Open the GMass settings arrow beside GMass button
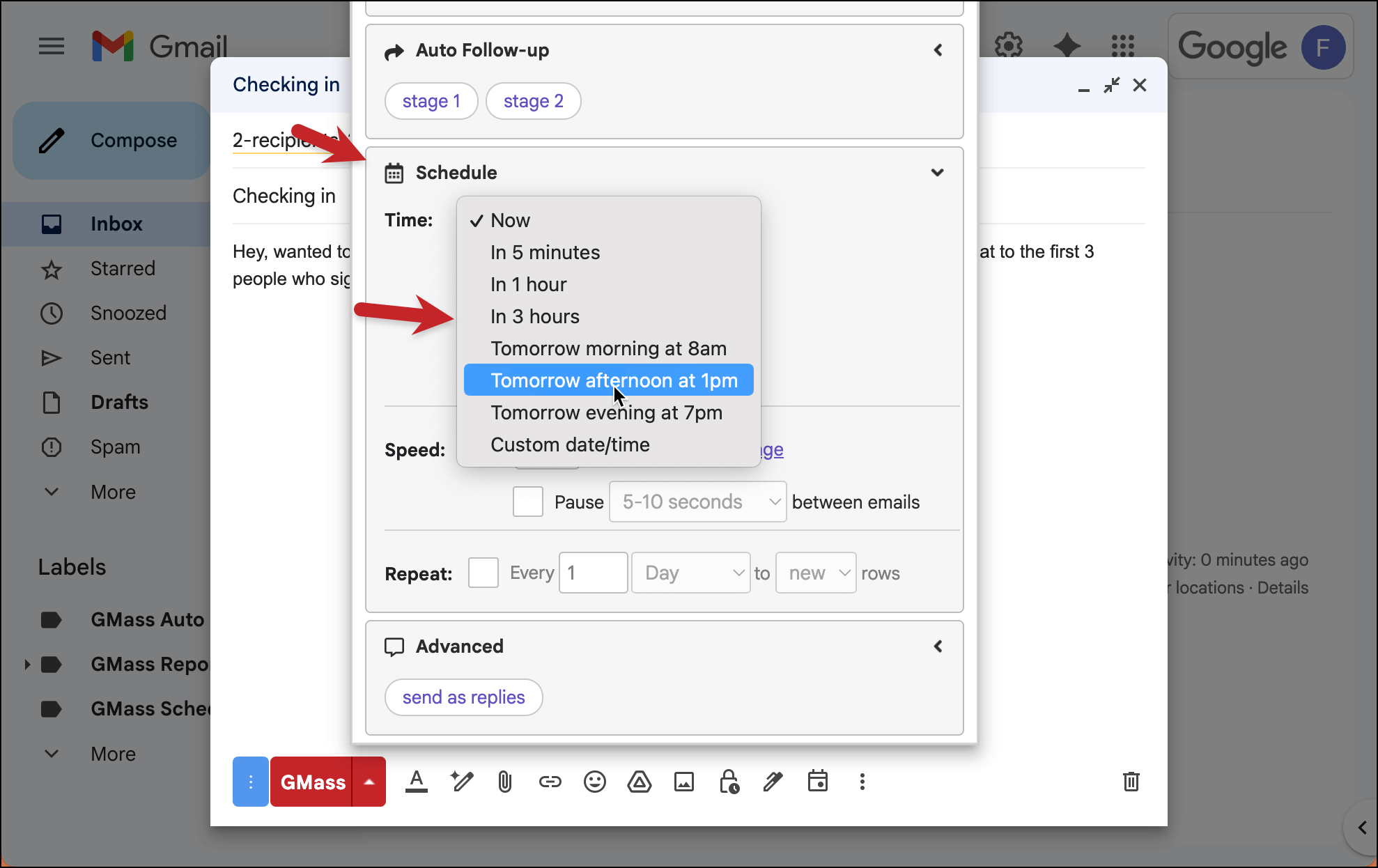1378x868 pixels. click(369, 782)
